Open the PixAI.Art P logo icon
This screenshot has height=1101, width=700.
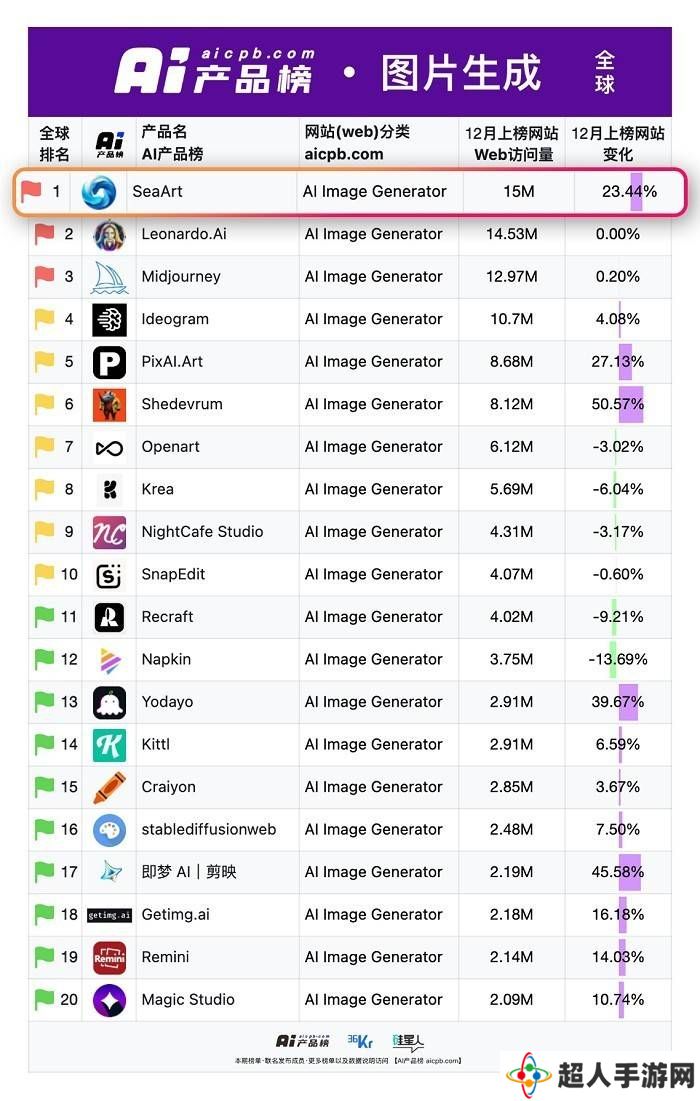click(x=110, y=362)
